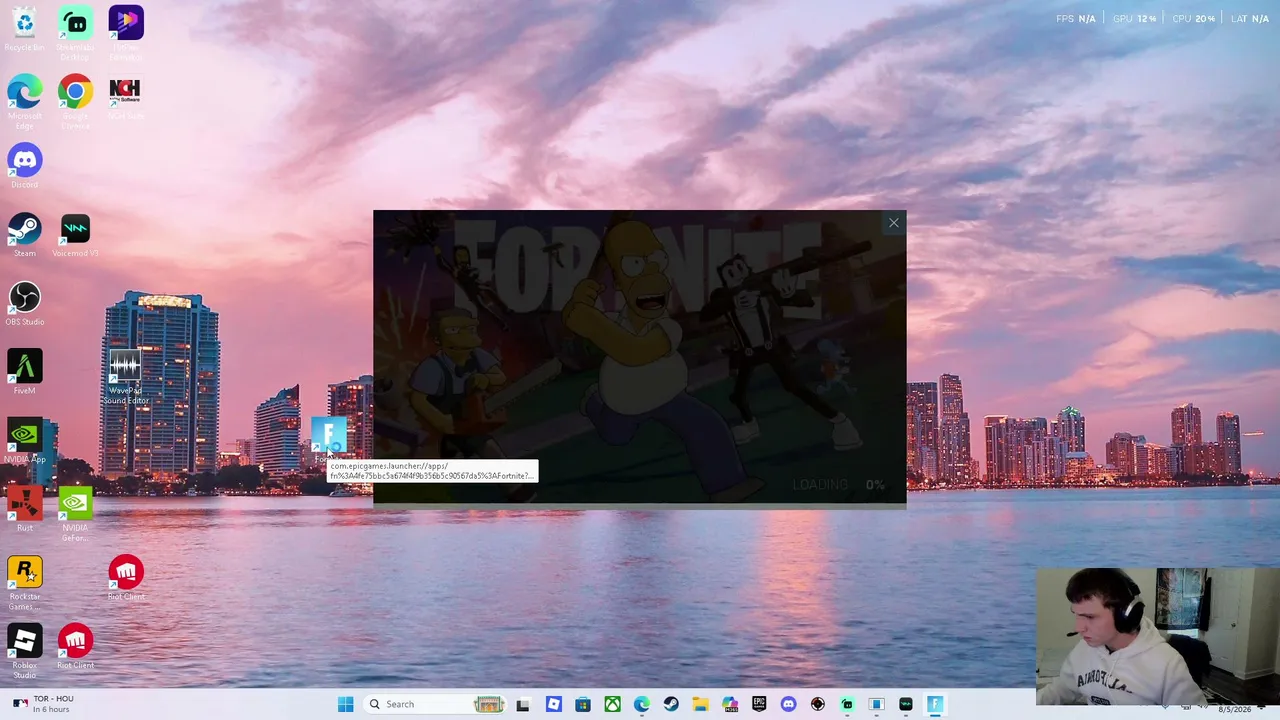Open Task View on the taskbar
The width and height of the screenshot is (1280, 720).
click(x=523, y=704)
